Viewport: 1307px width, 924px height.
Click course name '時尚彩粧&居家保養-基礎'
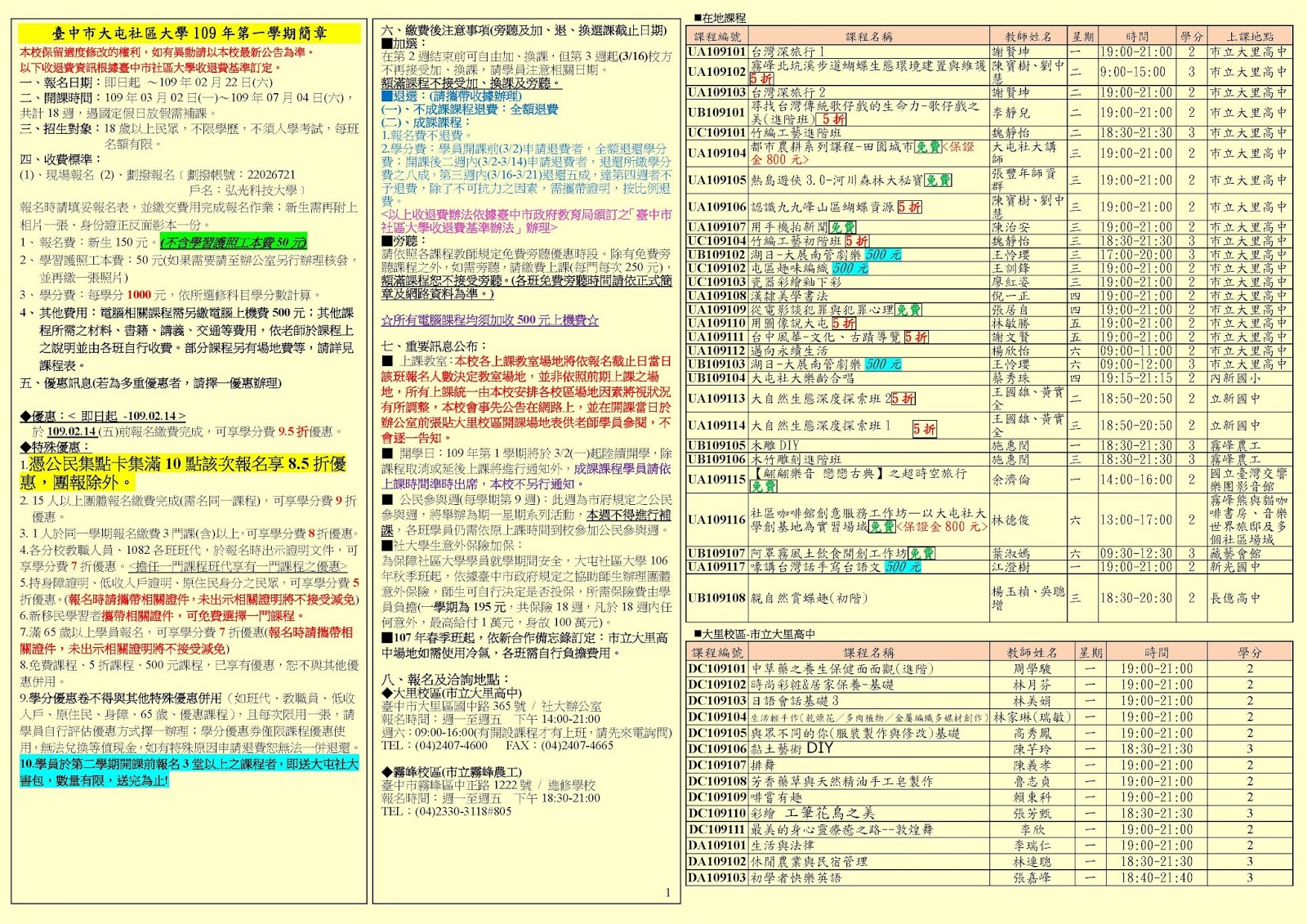[823, 685]
